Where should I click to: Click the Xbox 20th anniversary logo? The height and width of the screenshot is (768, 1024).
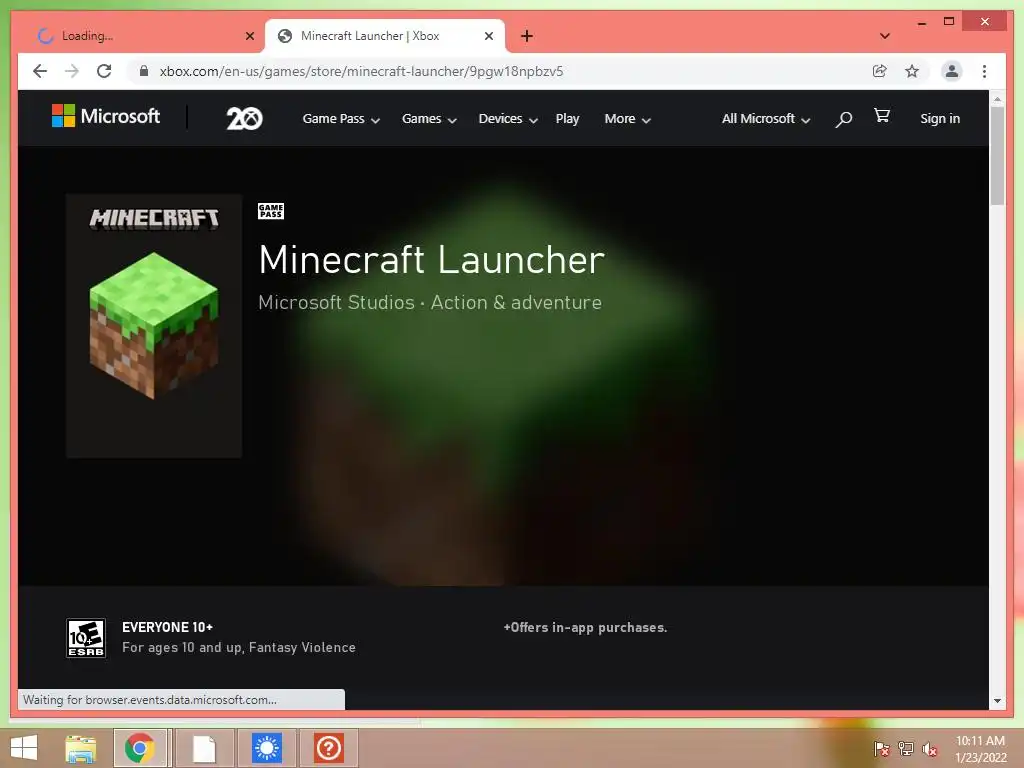244,118
